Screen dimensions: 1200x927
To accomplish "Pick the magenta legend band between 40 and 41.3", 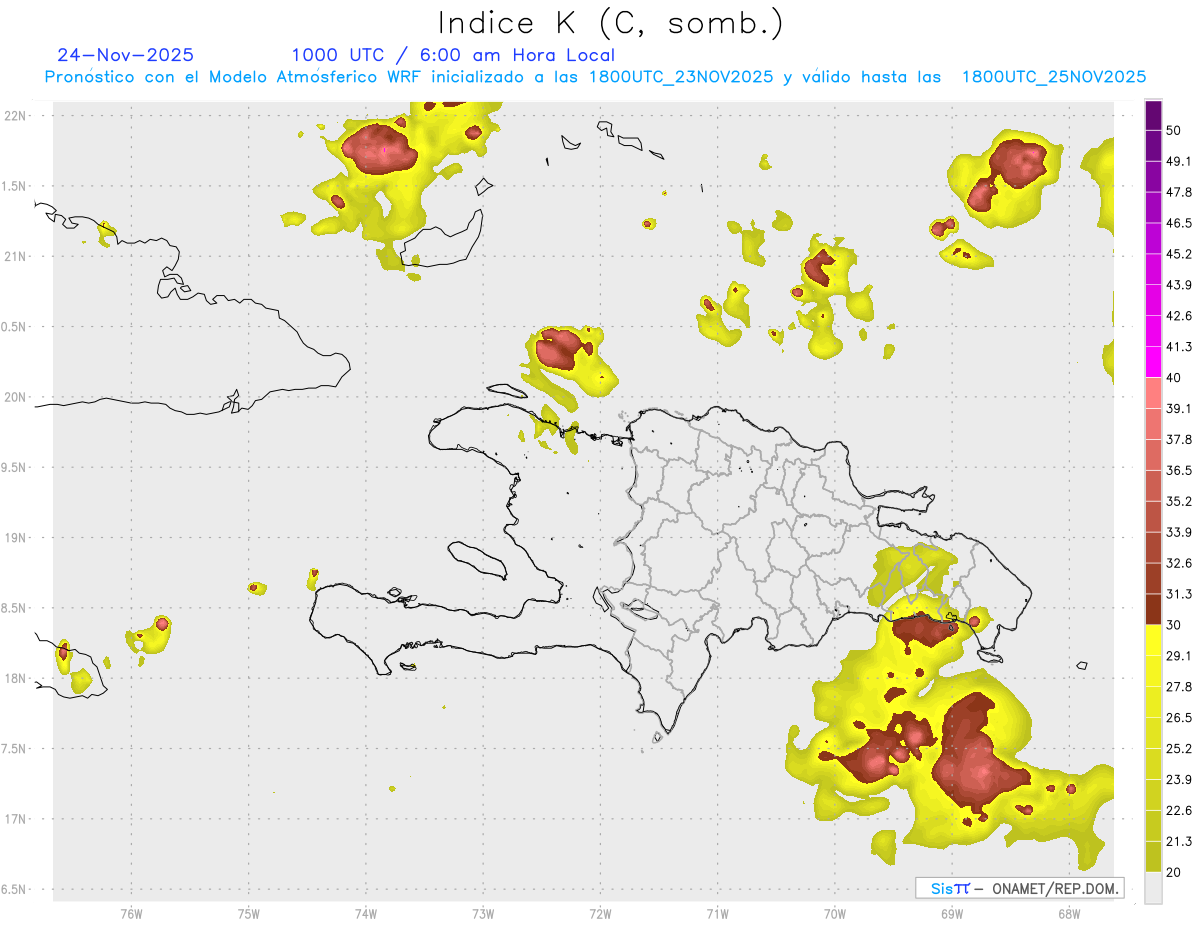I will pos(1153,361).
